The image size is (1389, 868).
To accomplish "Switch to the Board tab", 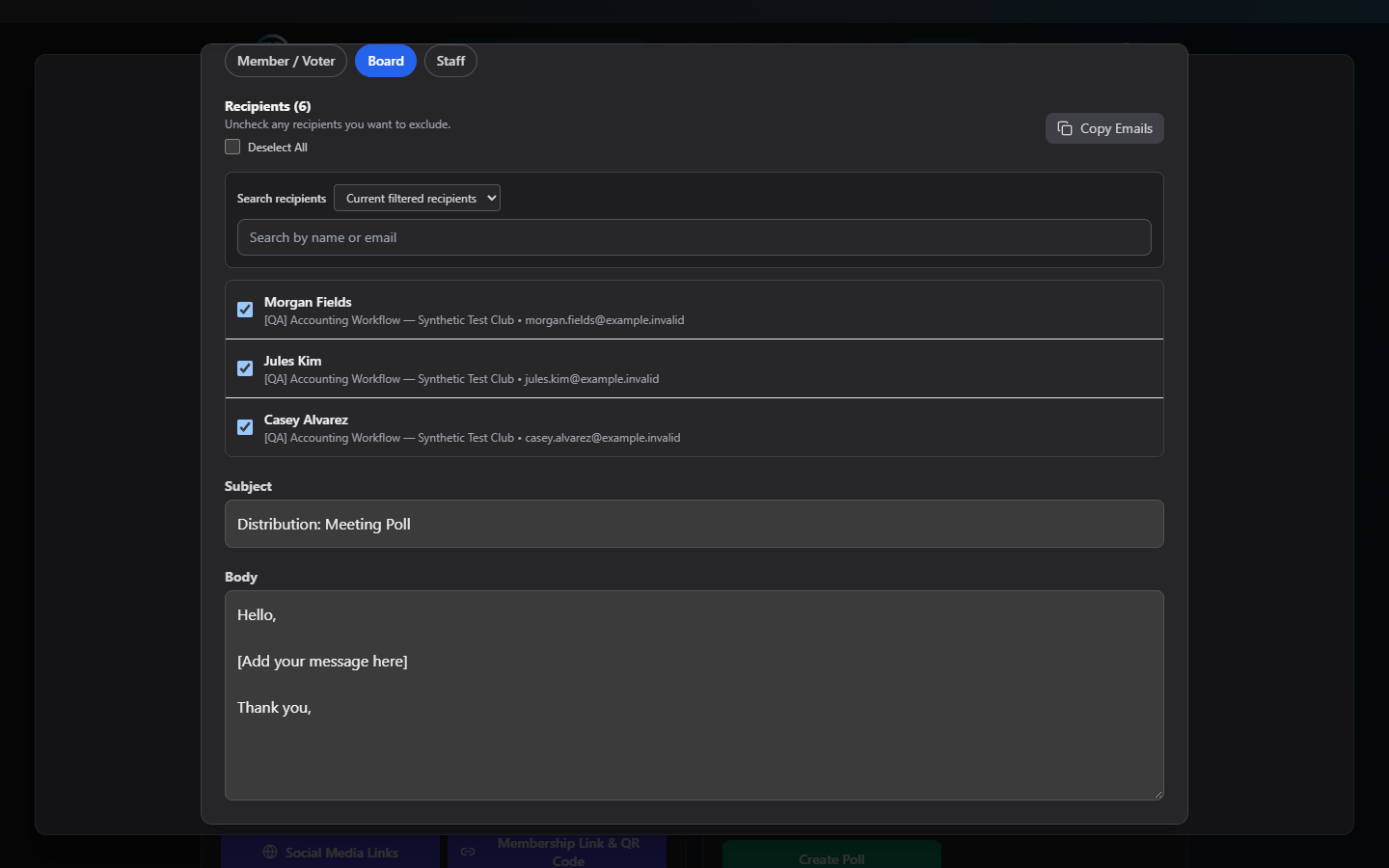I will click(386, 61).
